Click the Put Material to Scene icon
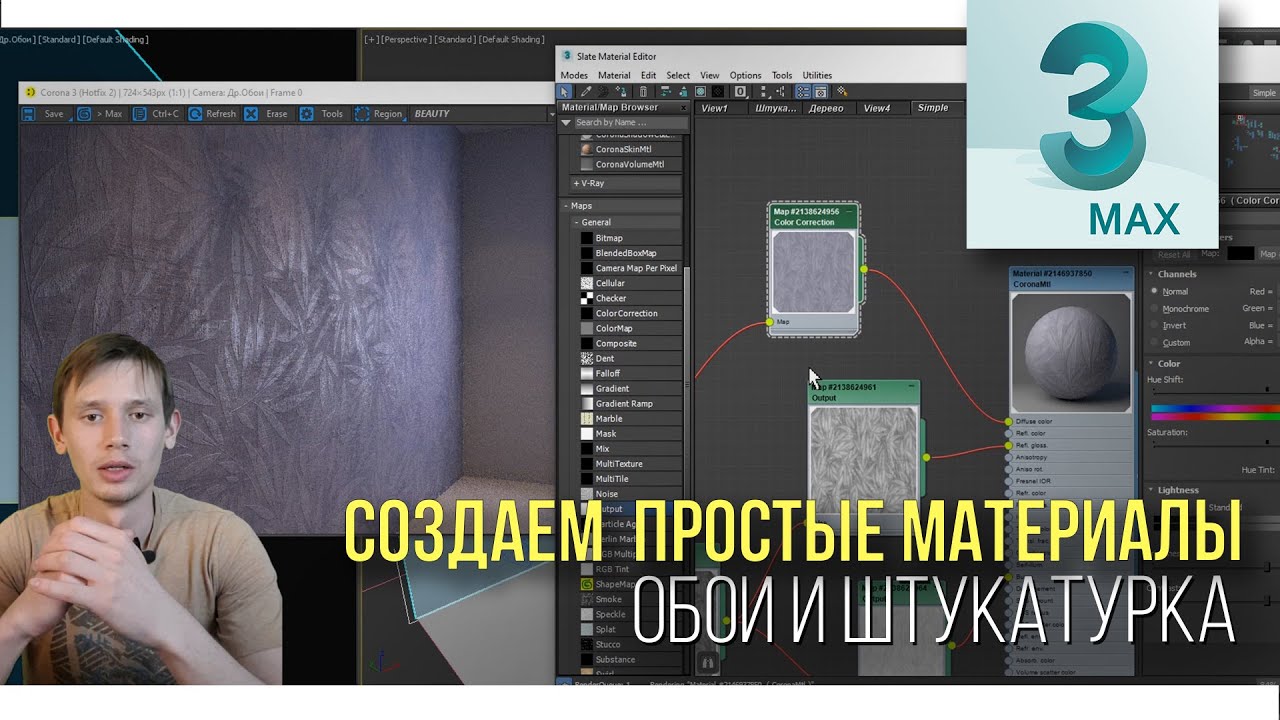1280x720 pixels. (x=603, y=92)
